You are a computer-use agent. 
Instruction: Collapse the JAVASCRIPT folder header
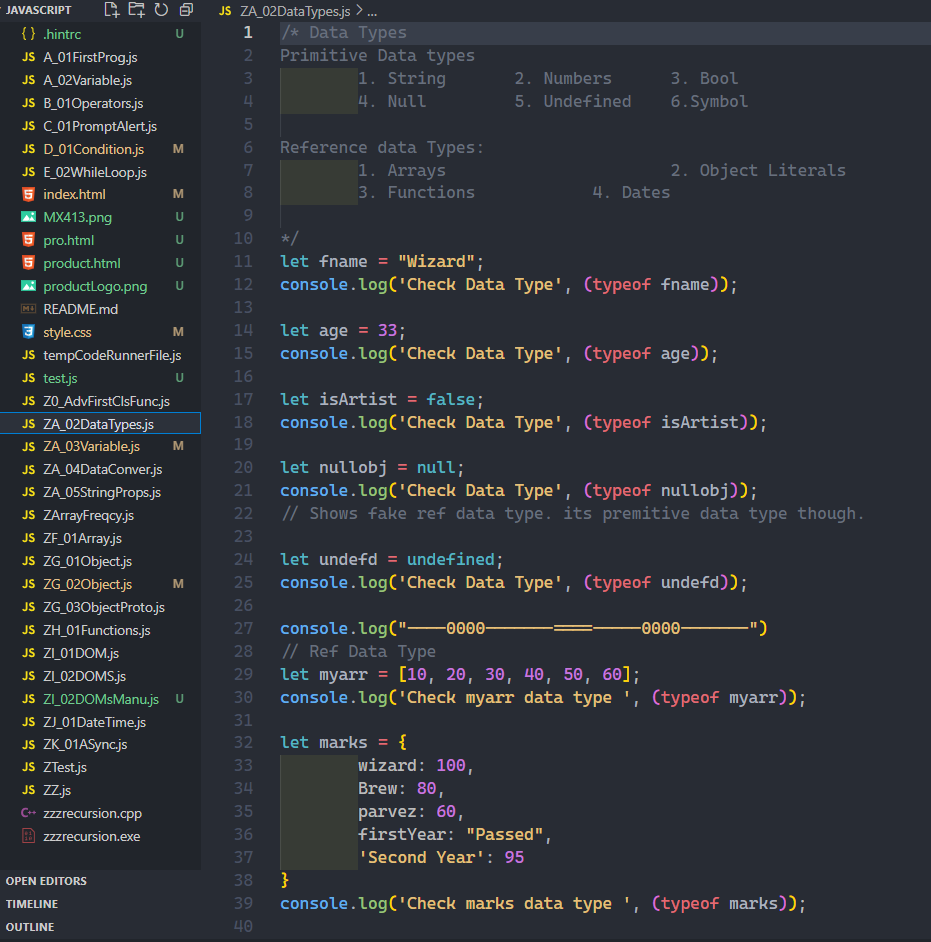click(x=40, y=10)
